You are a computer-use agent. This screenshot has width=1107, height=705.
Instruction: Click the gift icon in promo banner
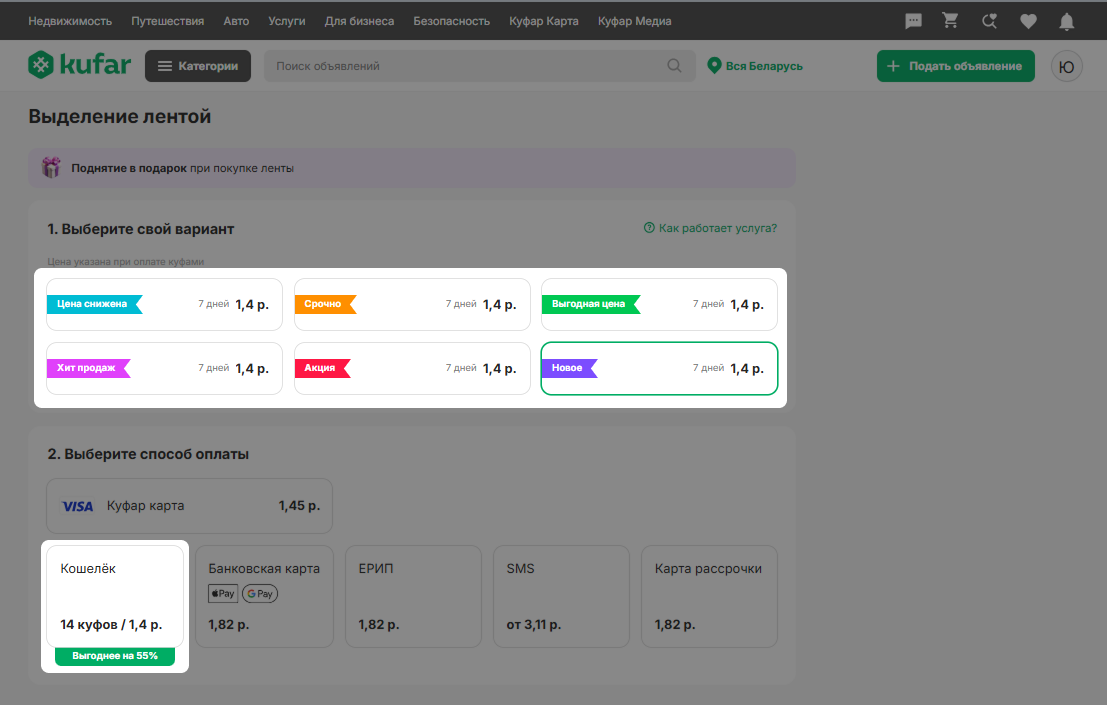pos(51,167)
